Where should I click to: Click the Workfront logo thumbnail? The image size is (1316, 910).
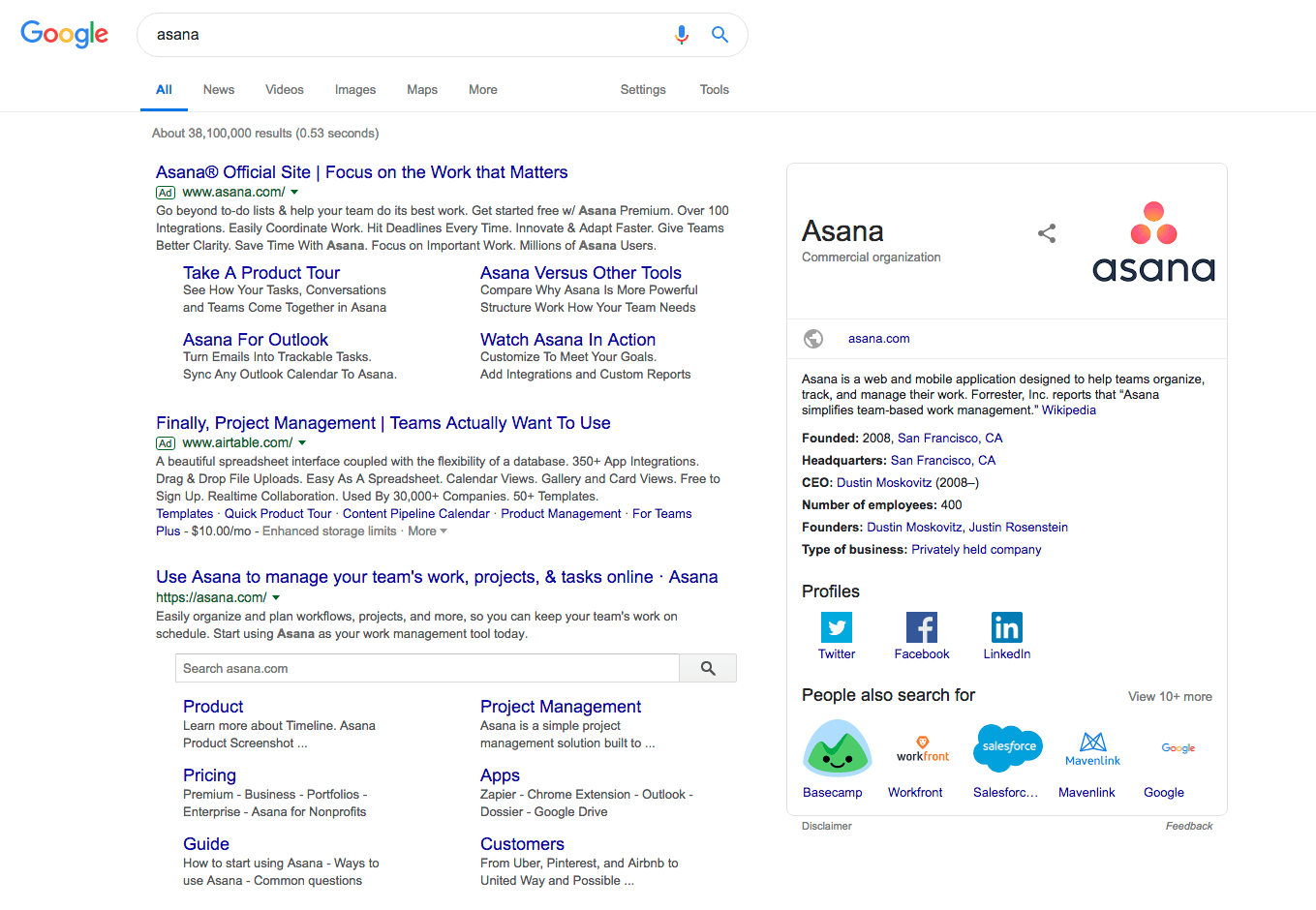[x=923, y=748]
